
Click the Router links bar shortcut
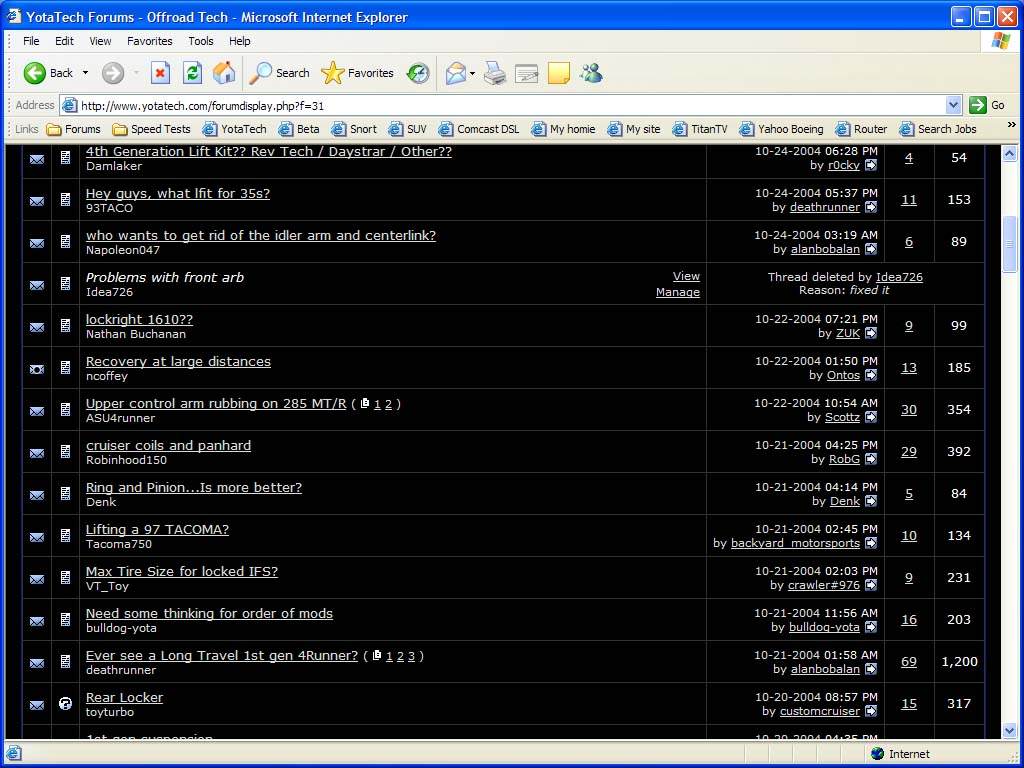(861, 129)
